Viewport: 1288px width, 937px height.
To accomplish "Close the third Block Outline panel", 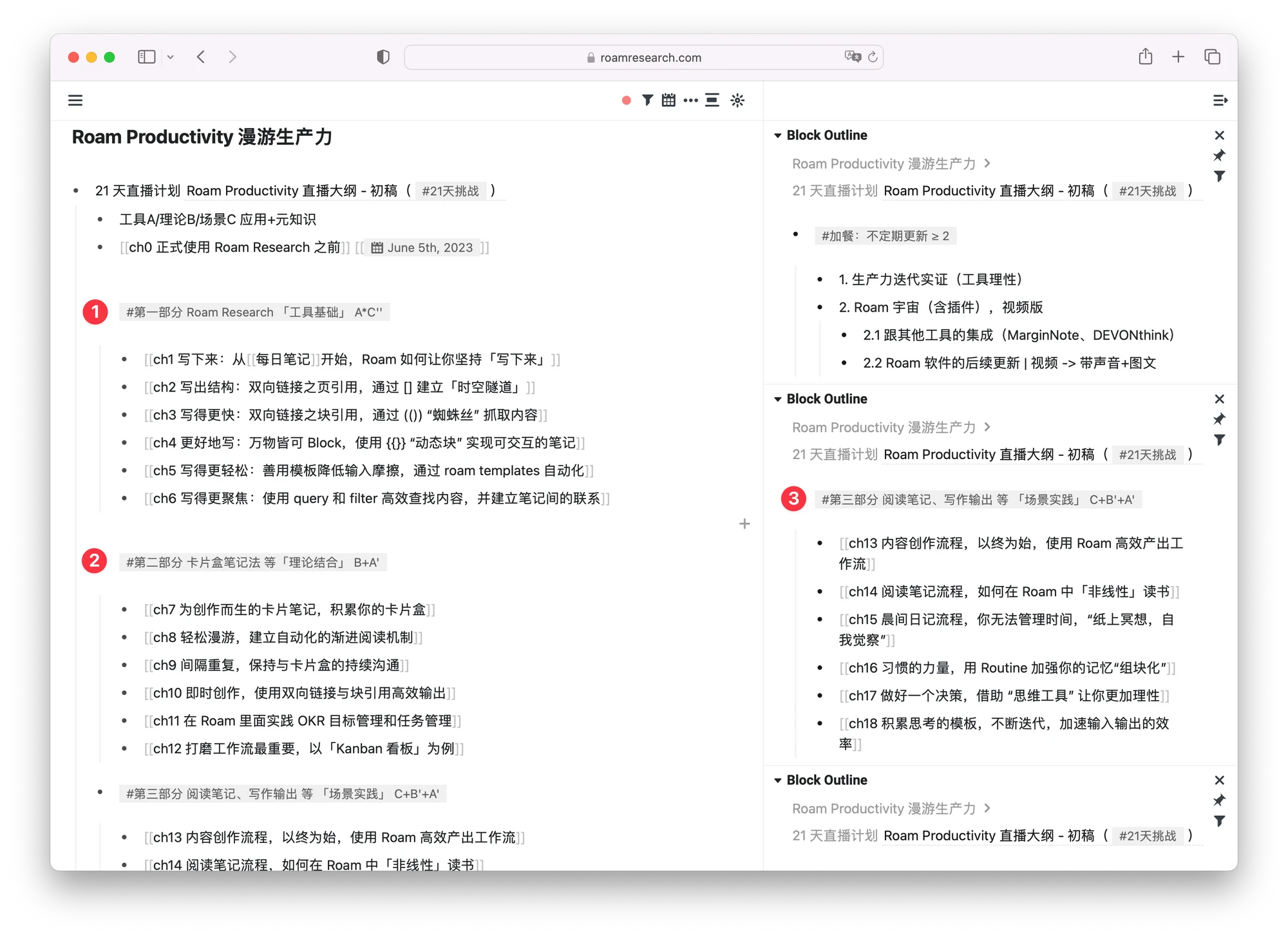I will (1219, 781).
